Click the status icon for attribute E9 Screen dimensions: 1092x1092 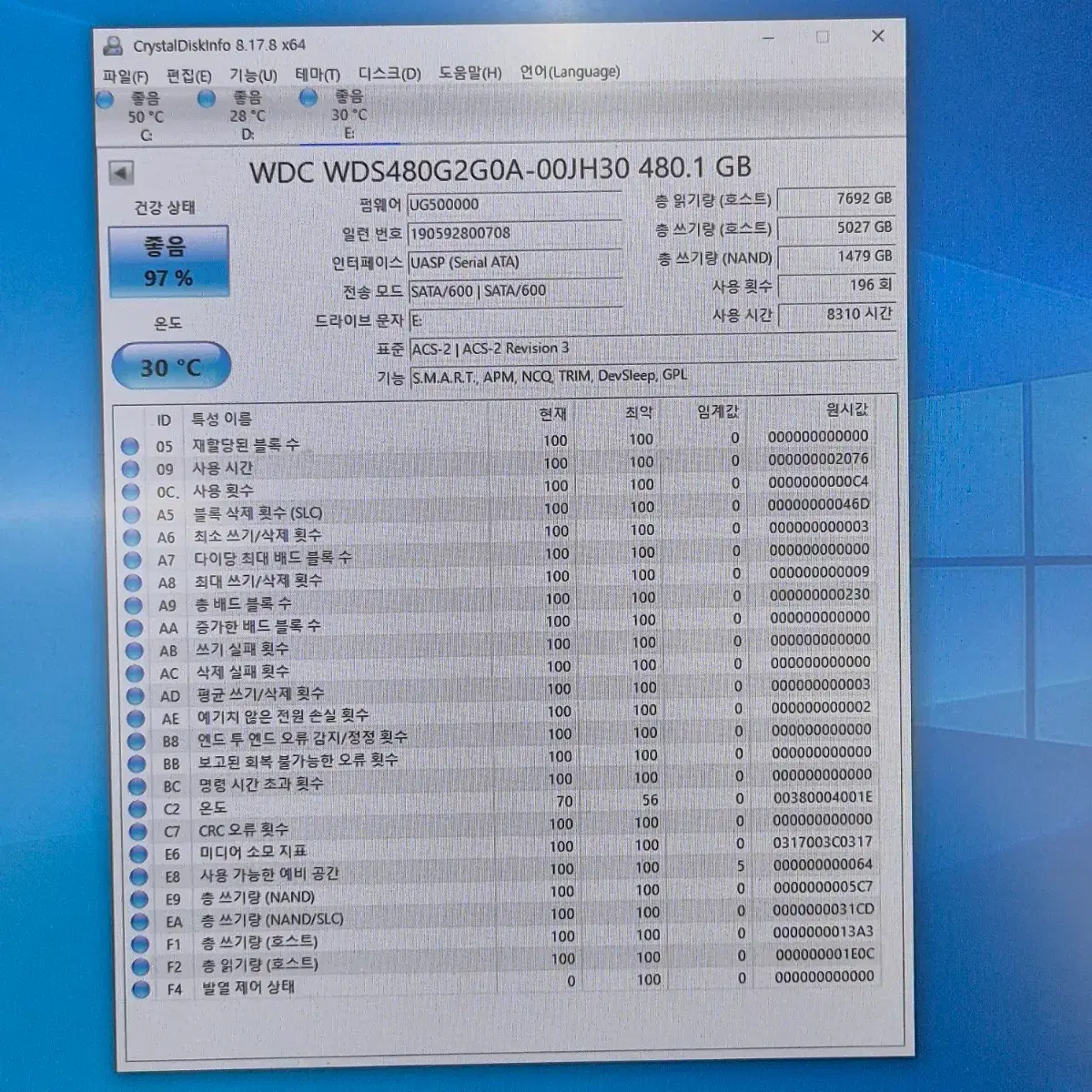tap(139, 899)
